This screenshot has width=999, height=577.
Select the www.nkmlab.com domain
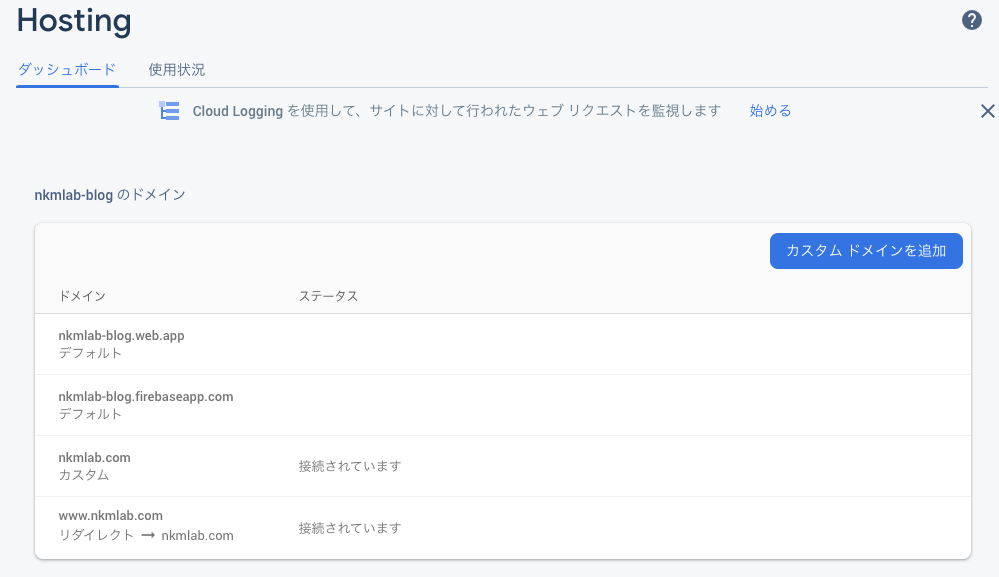pyautogui.click(x=110, y=516)
